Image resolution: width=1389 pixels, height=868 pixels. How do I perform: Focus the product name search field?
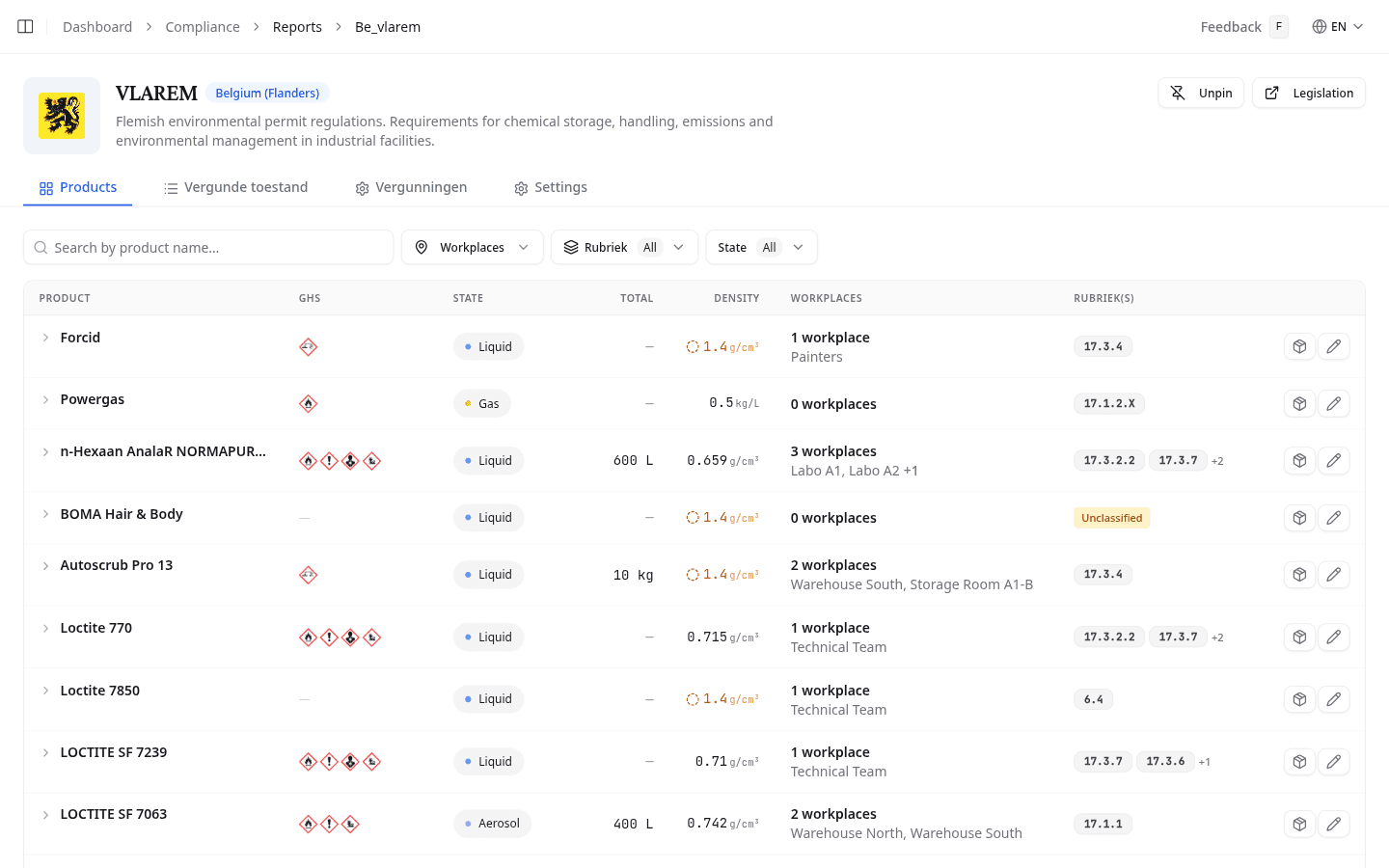[208, 247]
